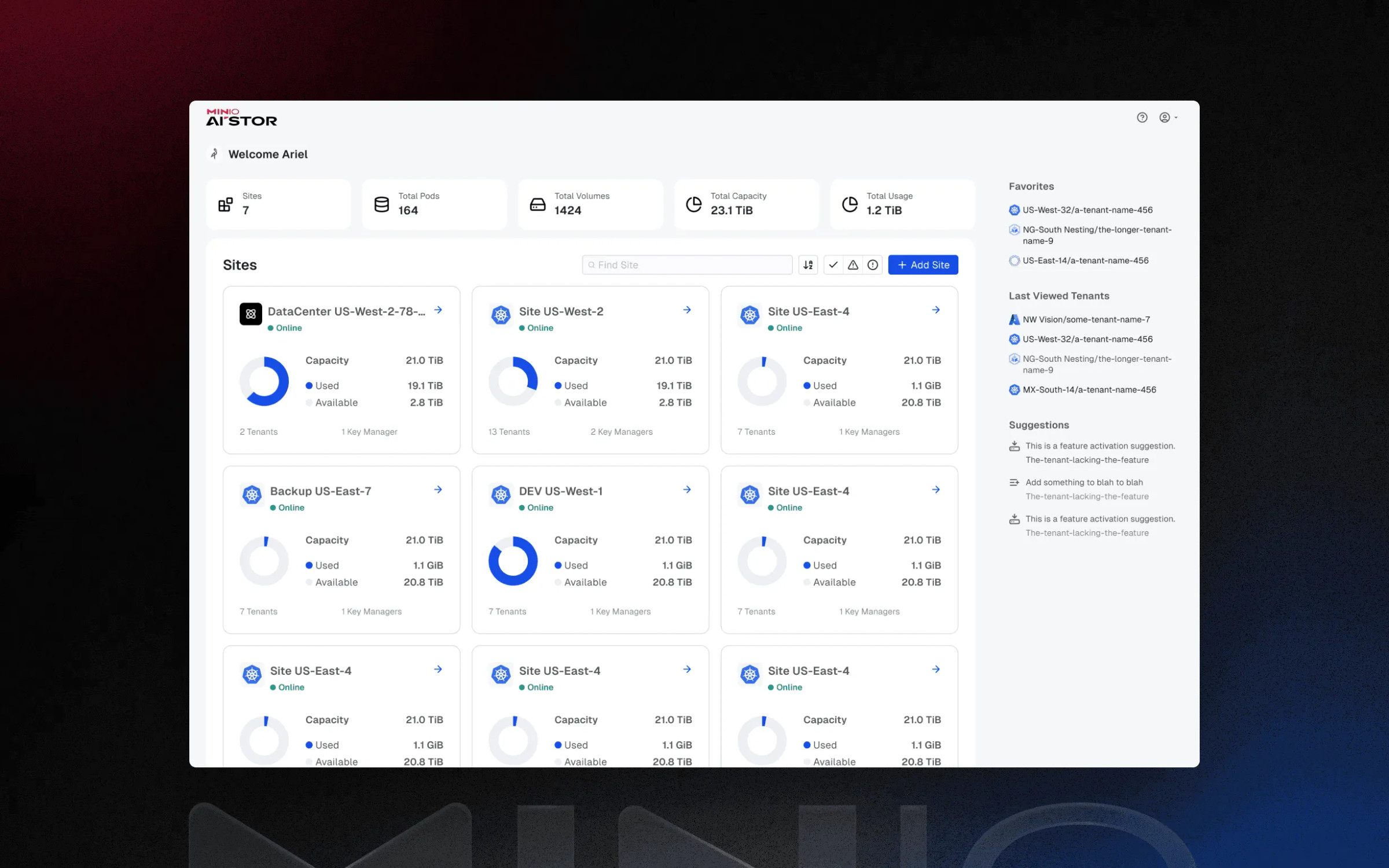Open last viewed tenant NW Vision/some-tenant-name-7

[x=1086, y=319]
